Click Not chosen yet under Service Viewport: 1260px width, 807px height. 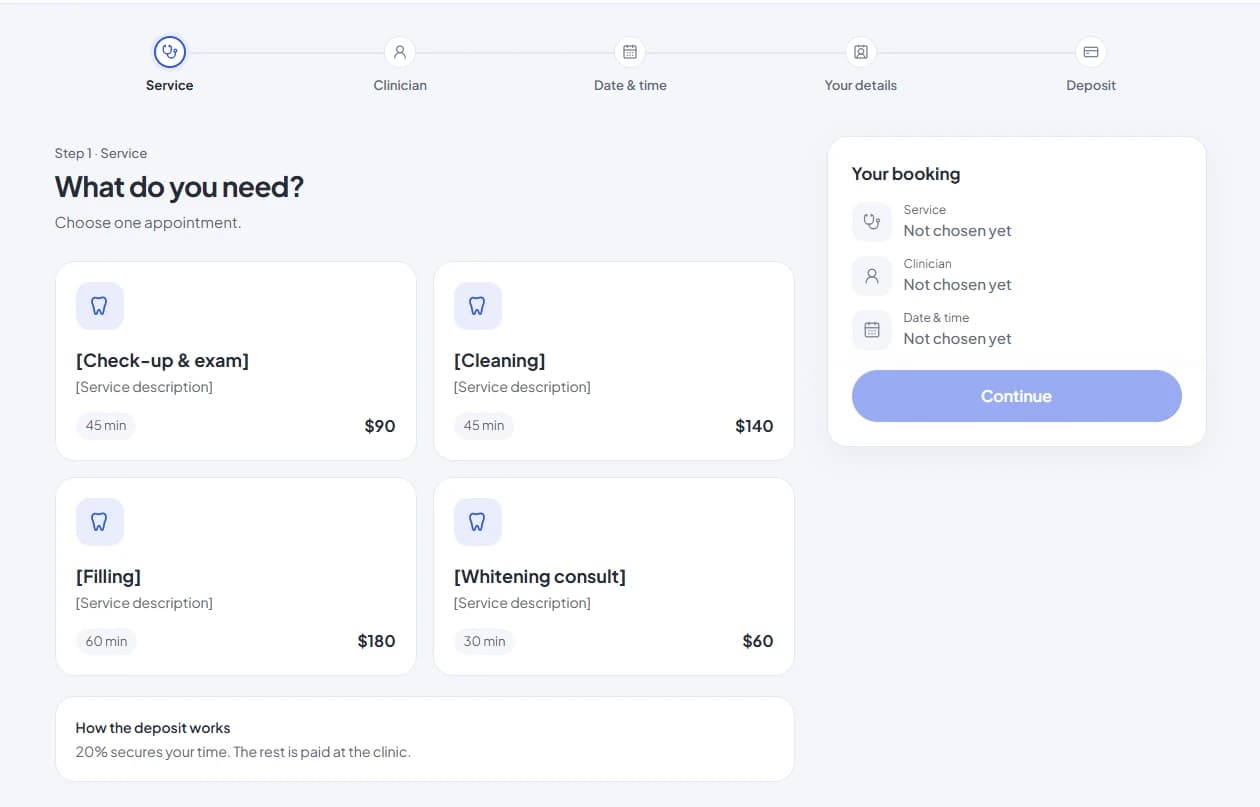[x=957, y=231]
